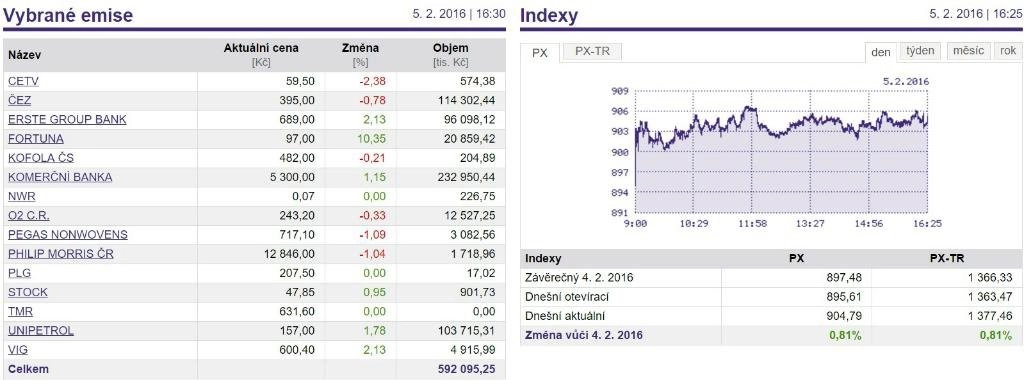The image size is (1024, 380).
Task: Open KOFOLA ČS stock page
Action: [41, 158]
